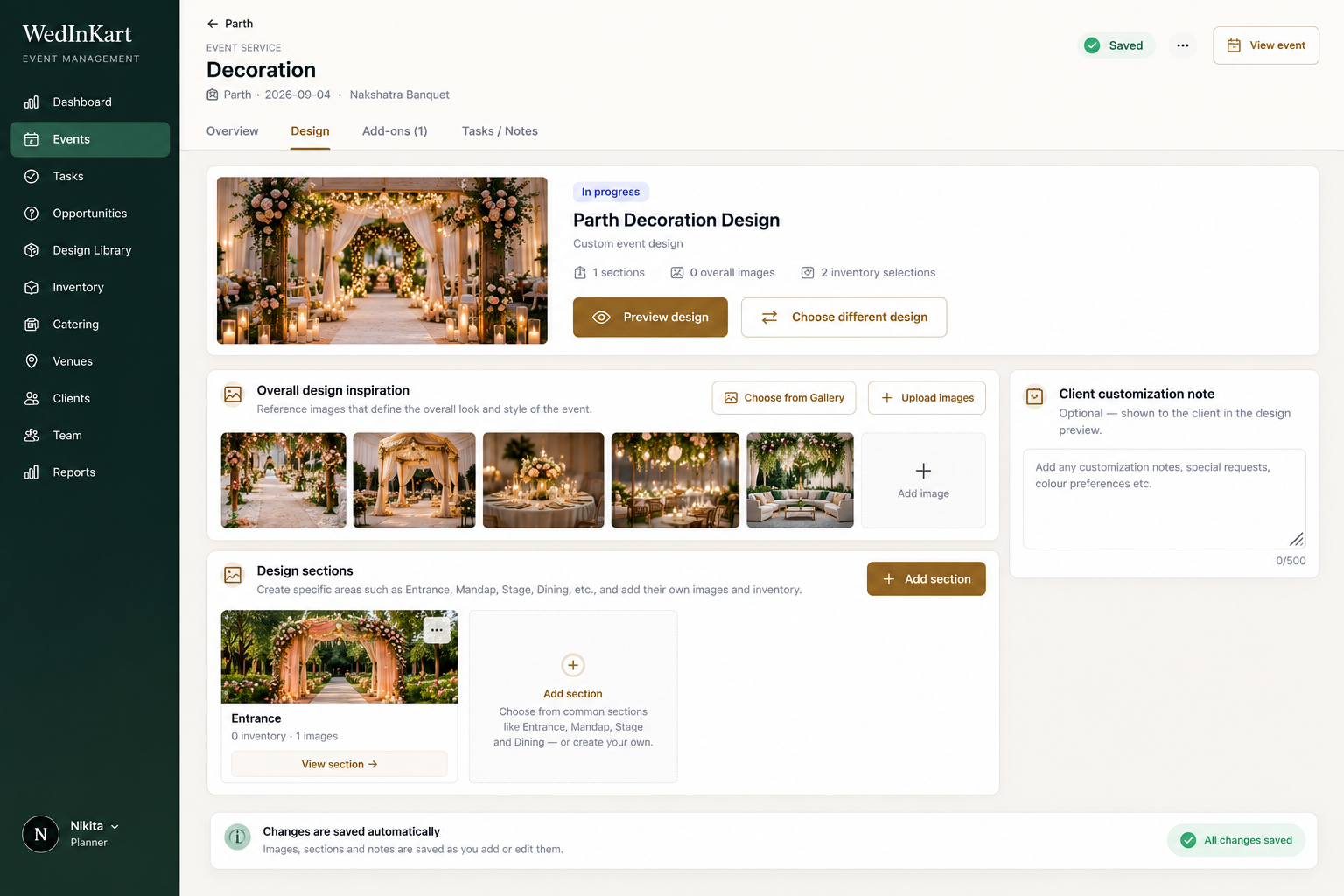Open the three-dot menu beside Saved
1344x896 pixels.
point(1183,45)
